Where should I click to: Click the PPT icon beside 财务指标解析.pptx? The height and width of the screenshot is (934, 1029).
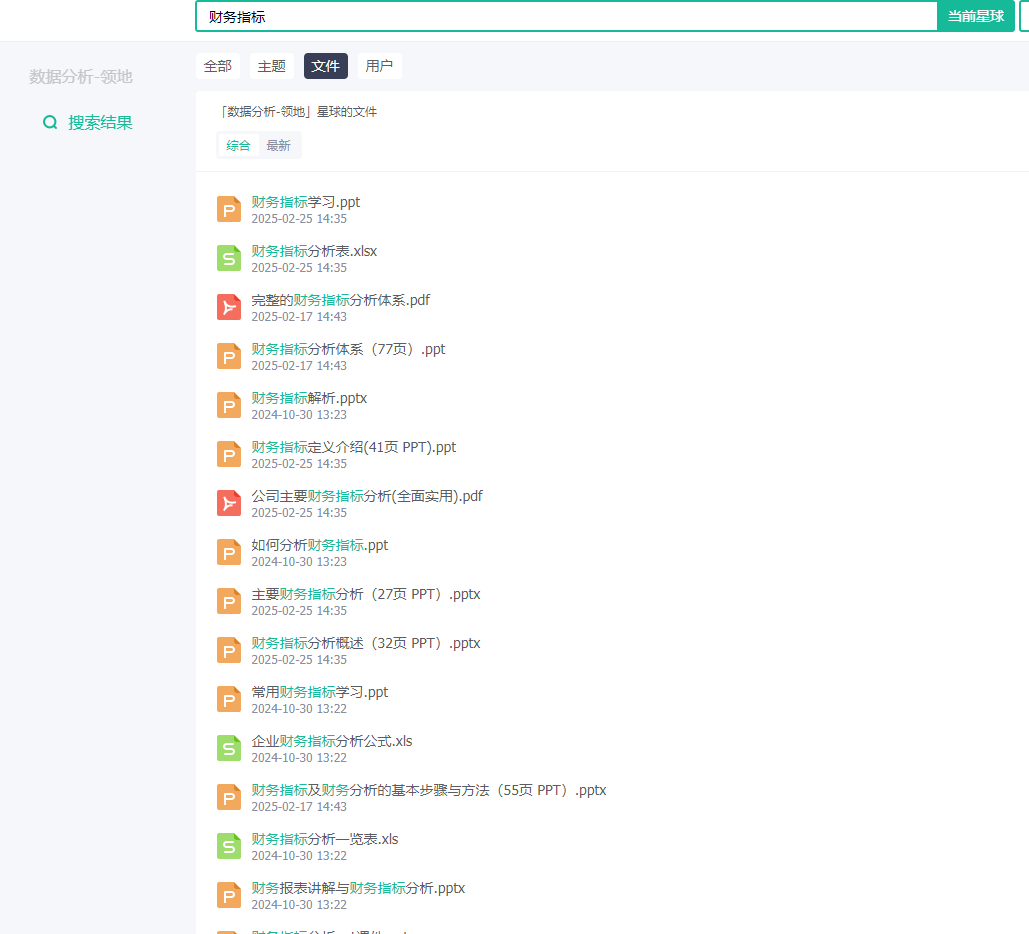(229, 406)
